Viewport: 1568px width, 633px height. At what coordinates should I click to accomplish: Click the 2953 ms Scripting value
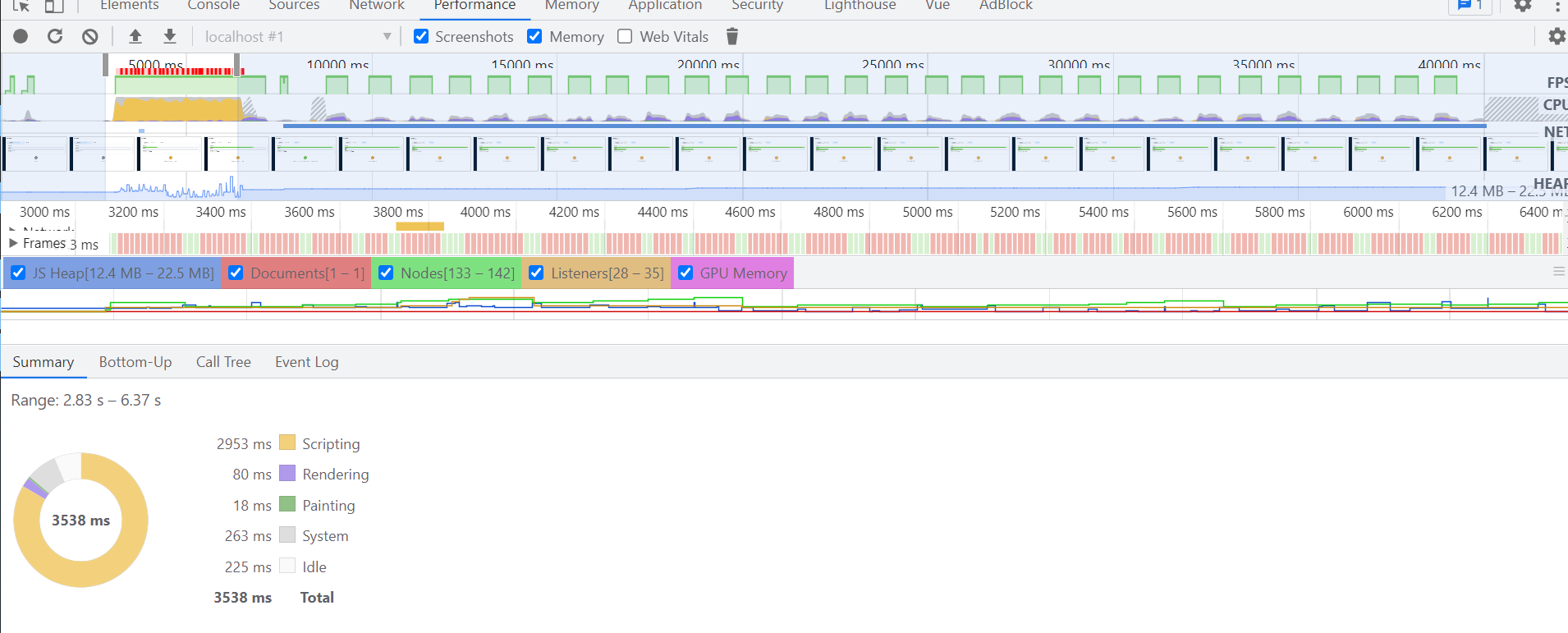point(244,443)
